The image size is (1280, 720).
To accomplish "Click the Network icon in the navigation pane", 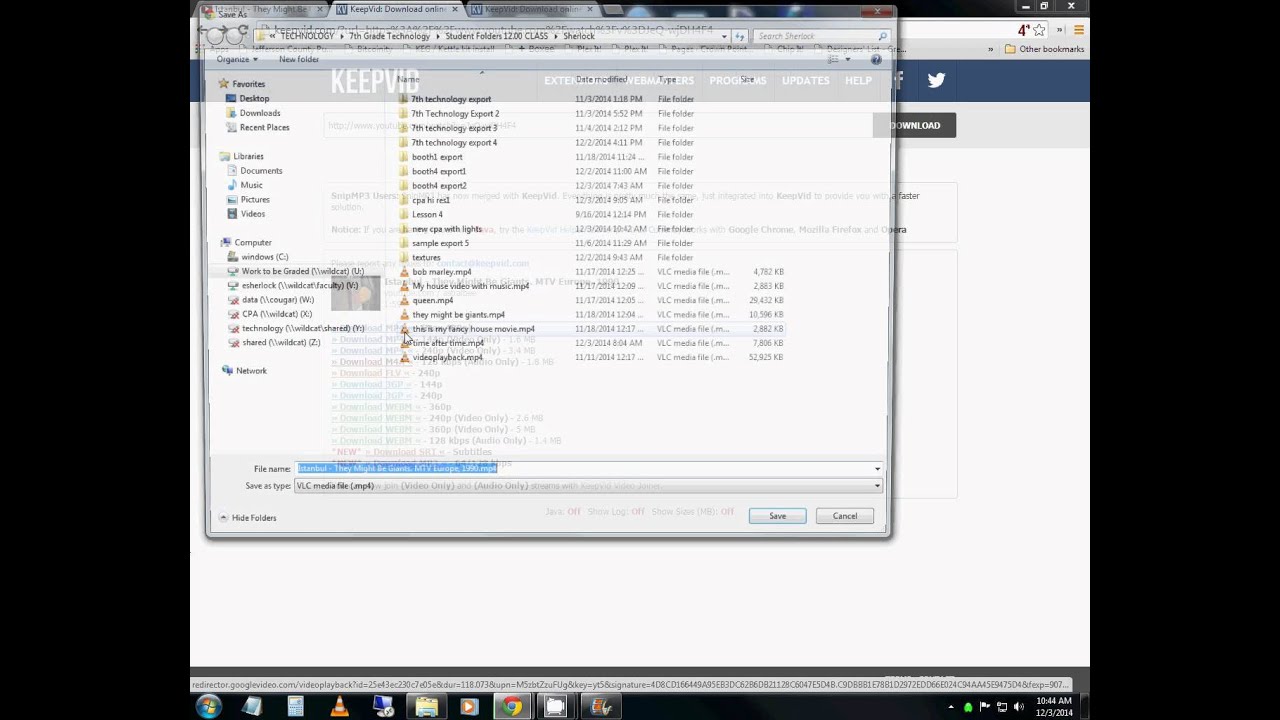I will click(227, 371).
